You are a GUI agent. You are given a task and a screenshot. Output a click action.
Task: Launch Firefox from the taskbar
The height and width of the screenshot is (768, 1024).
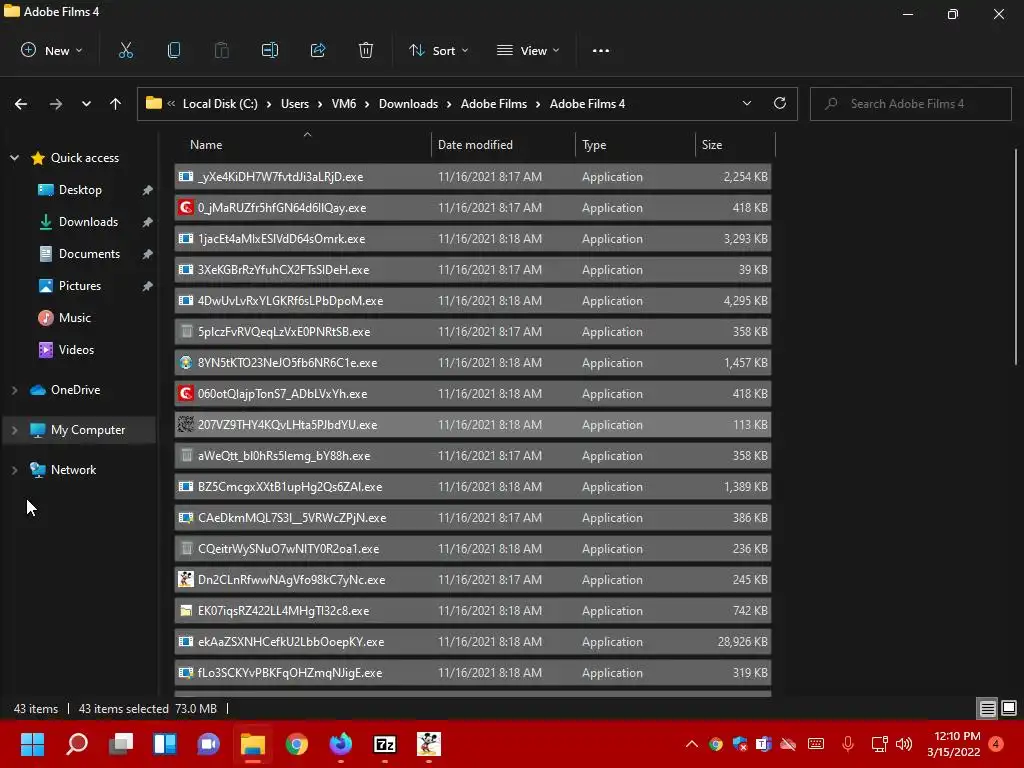click(x=340, y=744)
